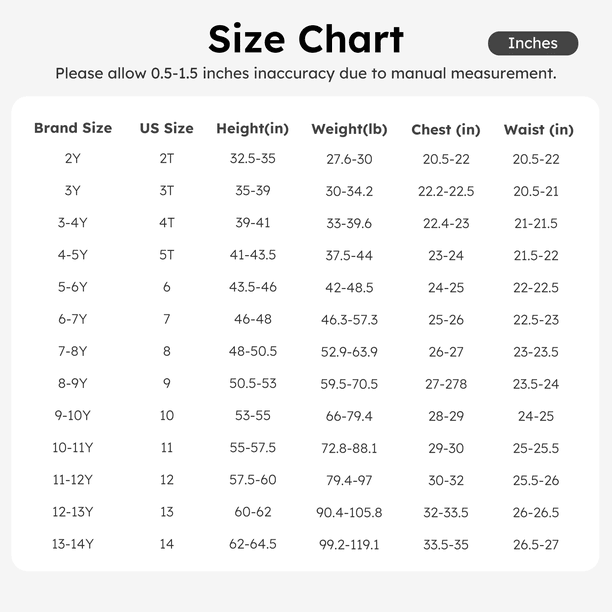Click the Size Chart title
This screenshot has width=612, height=612.
(306, 39)
